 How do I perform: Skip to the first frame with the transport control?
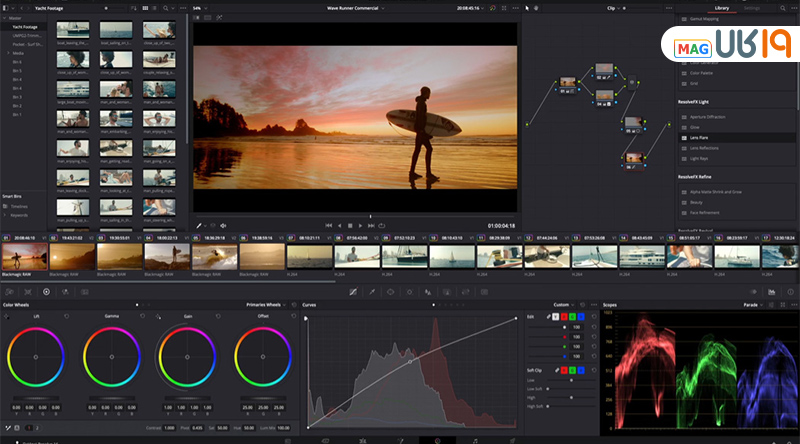[328, 226]
